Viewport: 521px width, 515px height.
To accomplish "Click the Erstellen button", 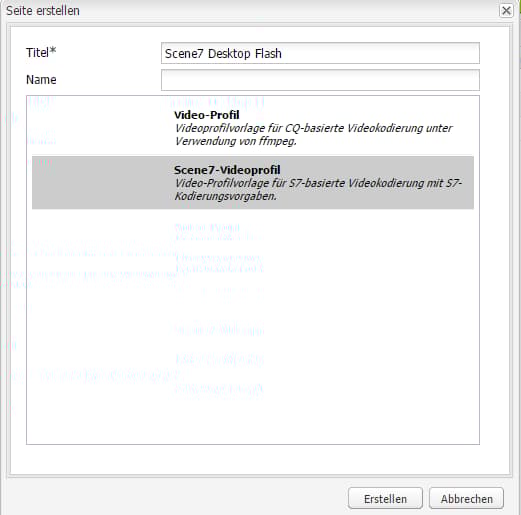I will [385, 499].
